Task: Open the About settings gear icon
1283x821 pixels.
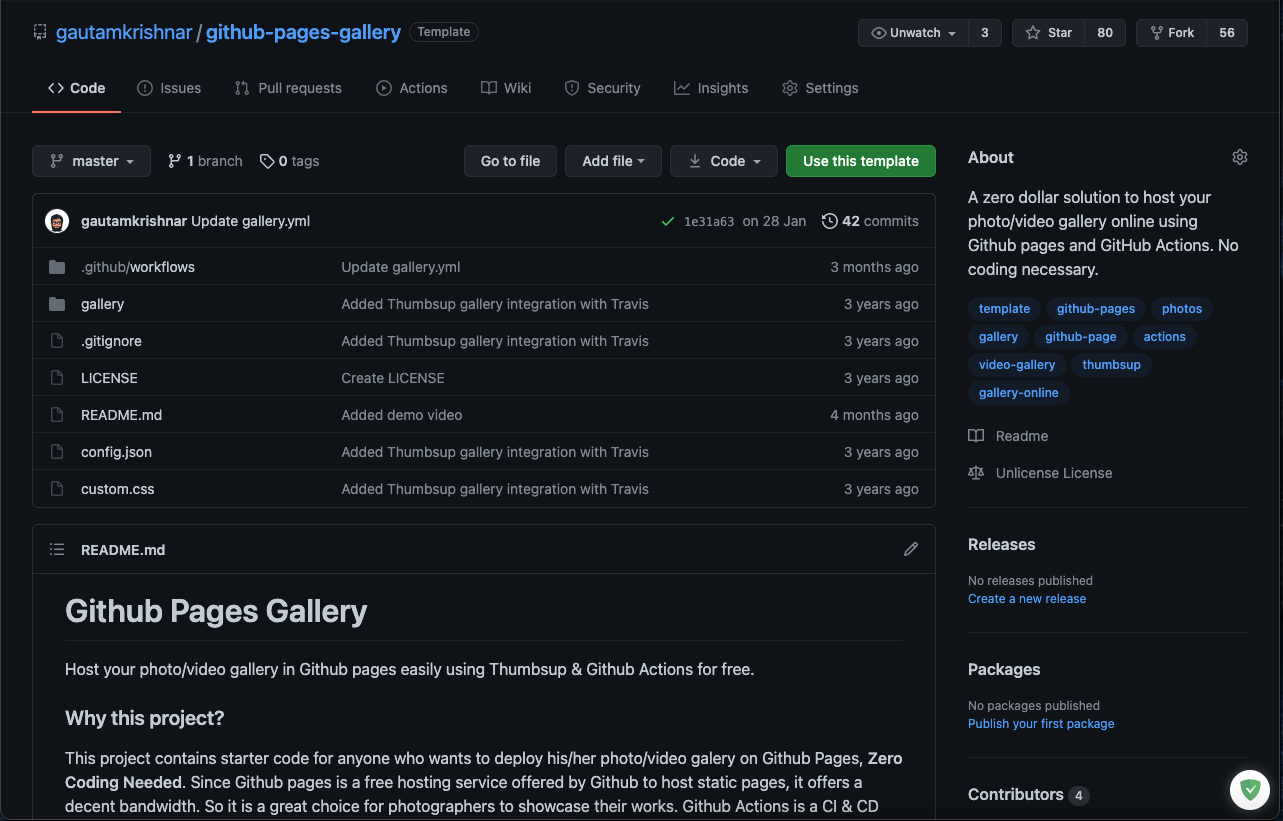Action: coord(1240,157)
